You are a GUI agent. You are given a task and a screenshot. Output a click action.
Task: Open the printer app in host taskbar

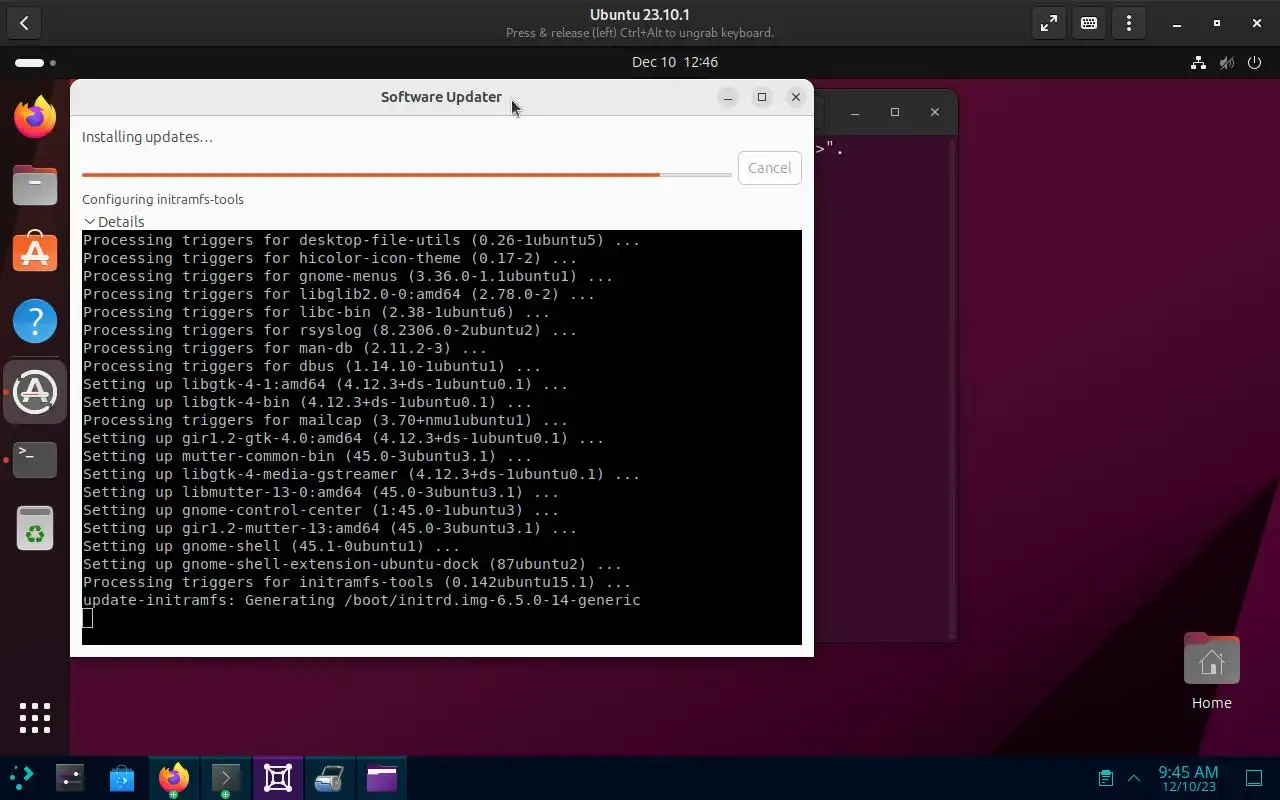click(x=329, y=778)
